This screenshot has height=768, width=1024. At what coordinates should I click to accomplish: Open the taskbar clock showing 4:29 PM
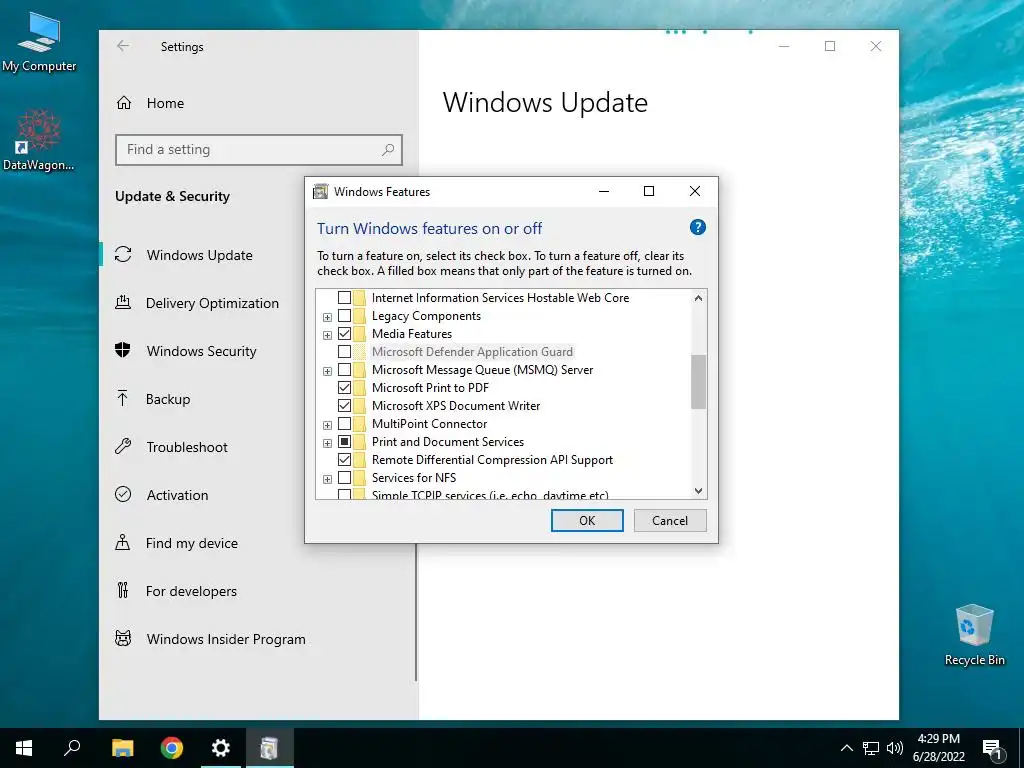938,748
